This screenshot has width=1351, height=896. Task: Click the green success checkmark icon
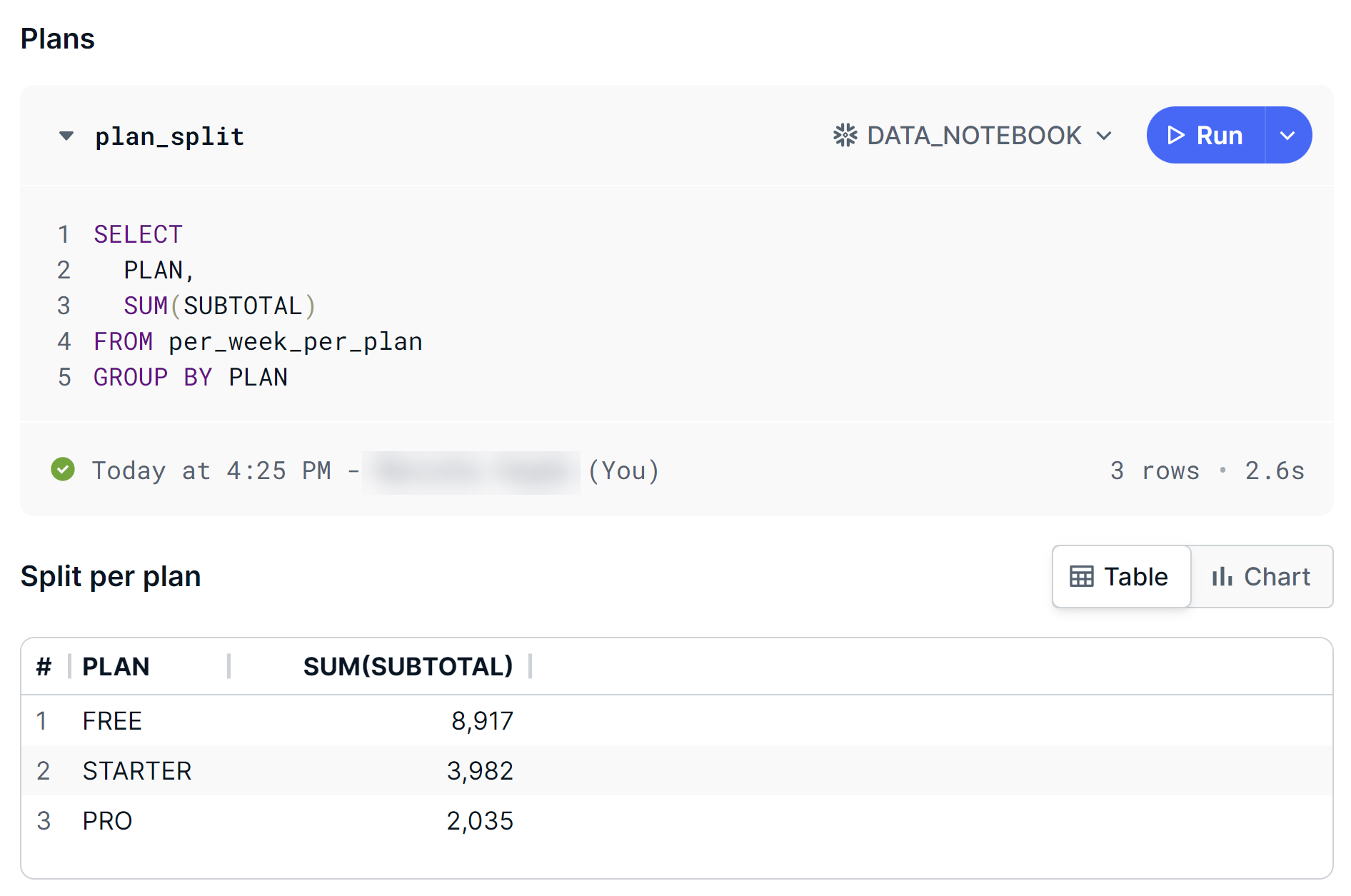coord(63,470)
